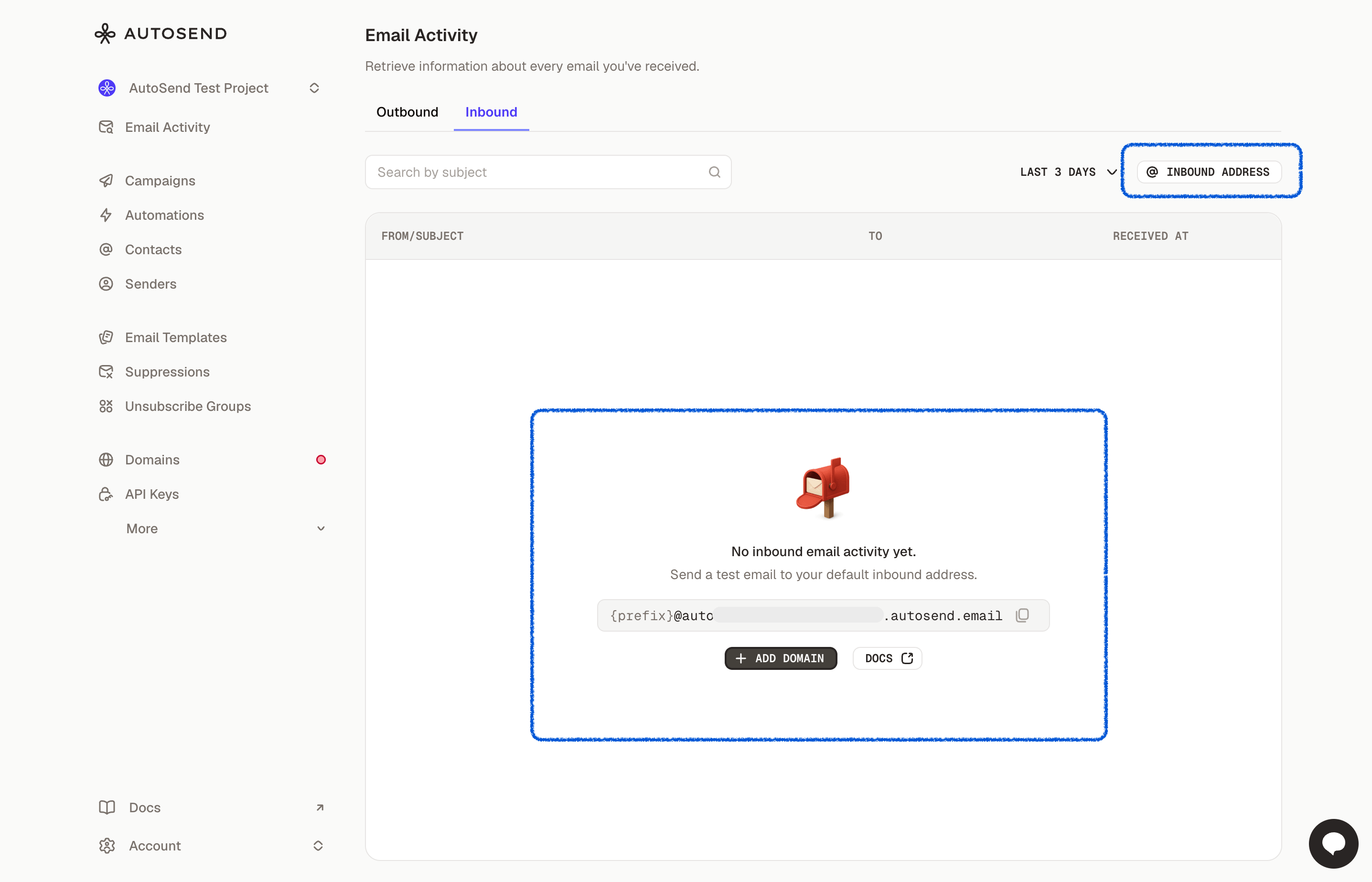This screenshot has width=1372, height=882.
Task: Go to API Keys
Action: click(x=152, y=494)
